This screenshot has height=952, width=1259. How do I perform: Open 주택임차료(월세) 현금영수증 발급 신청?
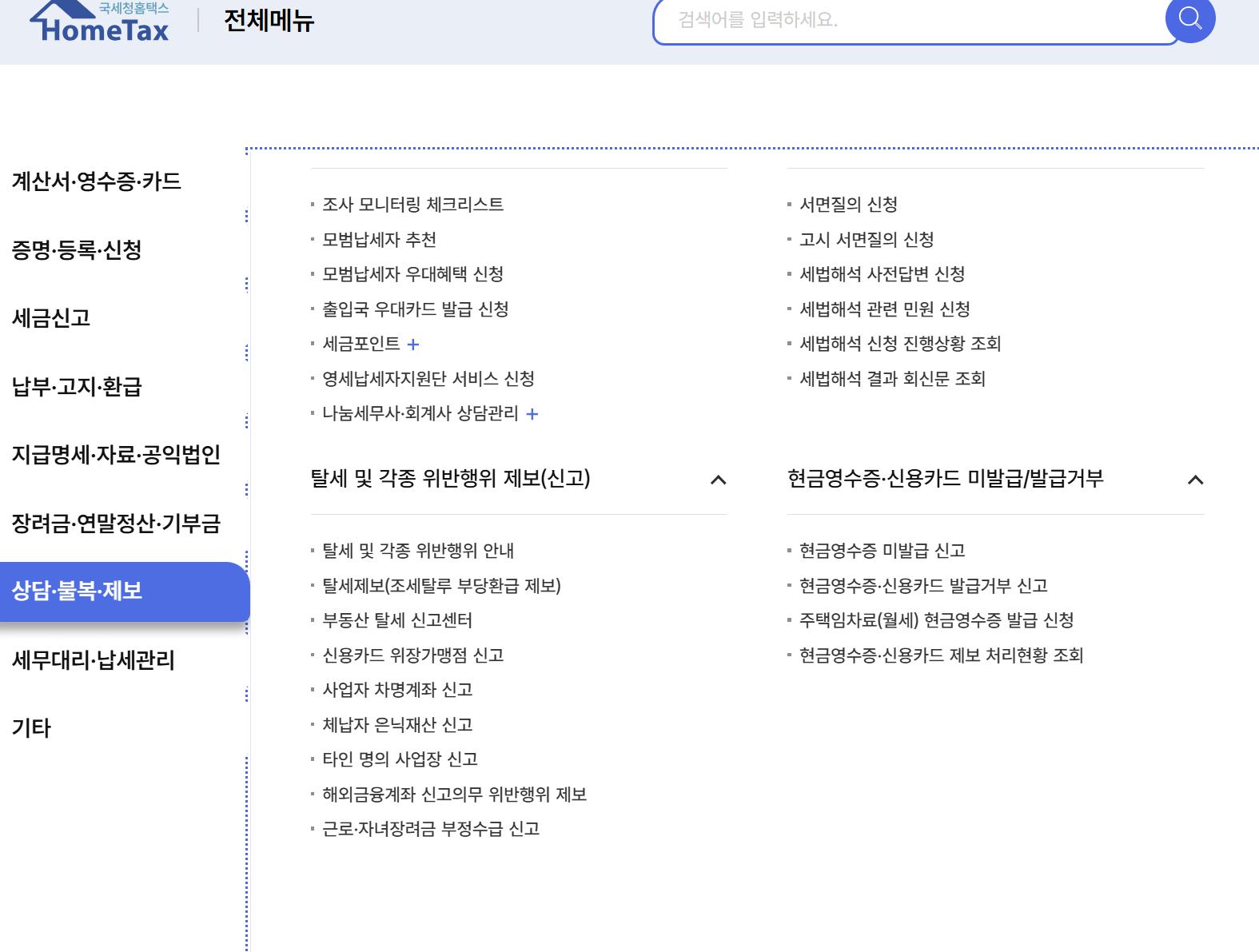pyautogui.click(x=936, y=620)
